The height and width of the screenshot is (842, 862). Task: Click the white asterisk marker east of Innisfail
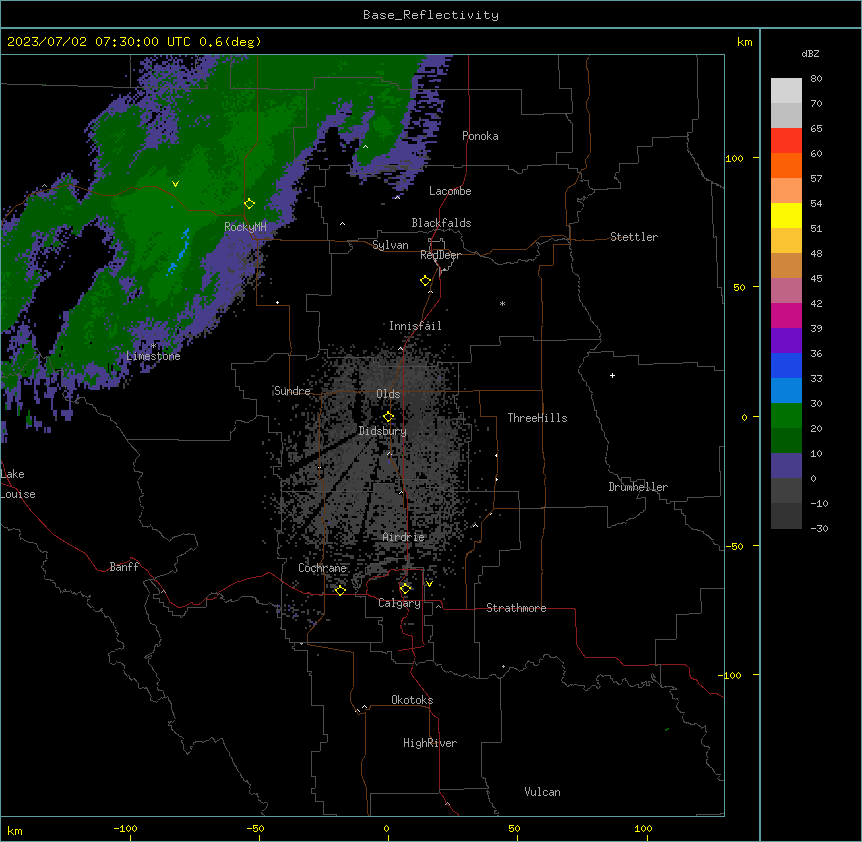click(502, 303)
